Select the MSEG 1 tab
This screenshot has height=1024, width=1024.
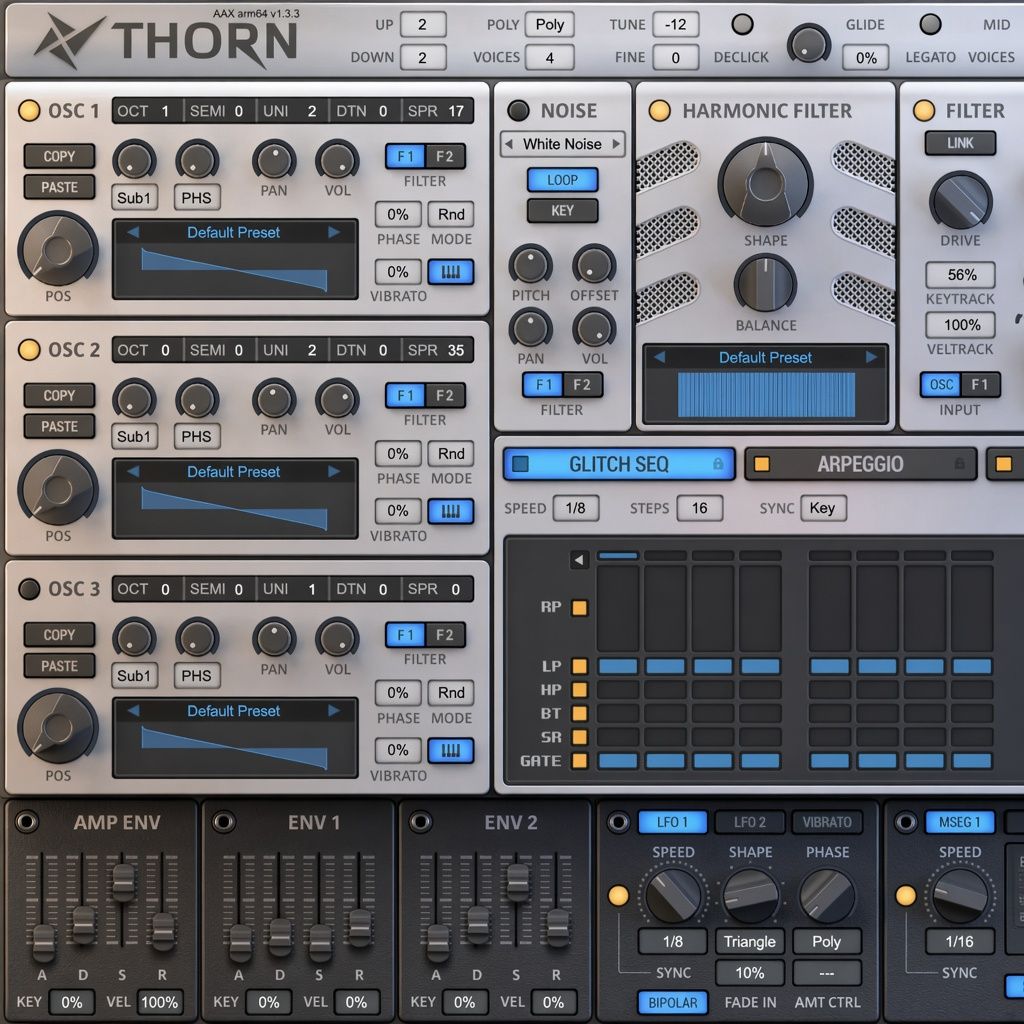[960, 822]
